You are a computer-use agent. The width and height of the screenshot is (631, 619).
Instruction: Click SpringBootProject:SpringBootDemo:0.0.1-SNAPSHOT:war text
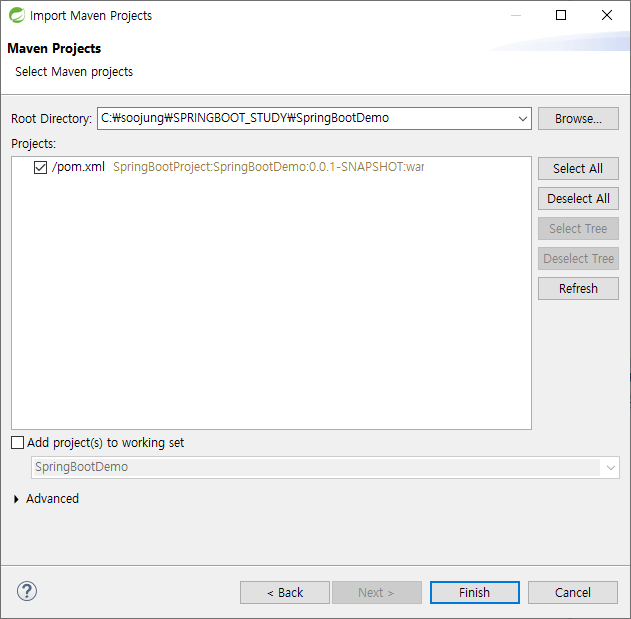point(268,167)
